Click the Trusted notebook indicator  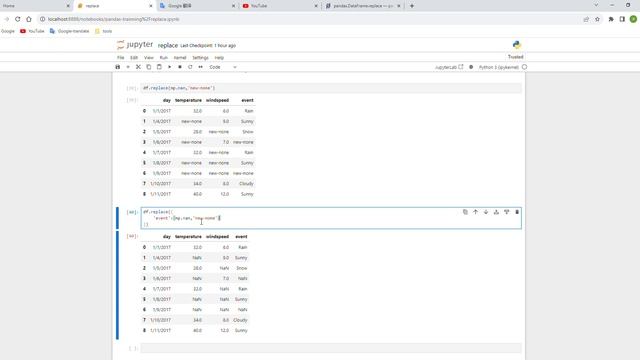[x=516, y=57]
